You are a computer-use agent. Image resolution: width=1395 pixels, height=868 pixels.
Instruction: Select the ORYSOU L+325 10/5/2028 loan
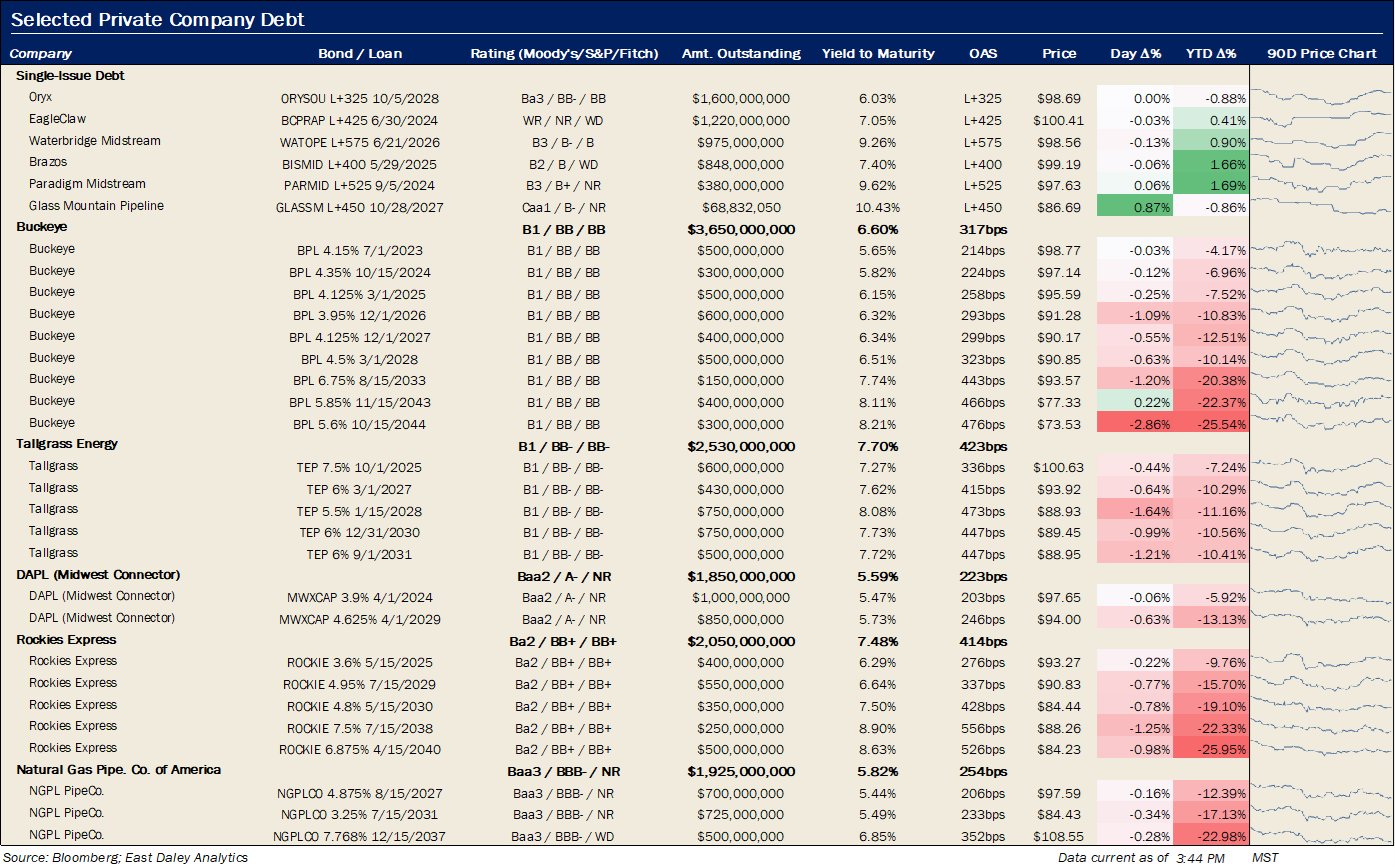point(360,99)
